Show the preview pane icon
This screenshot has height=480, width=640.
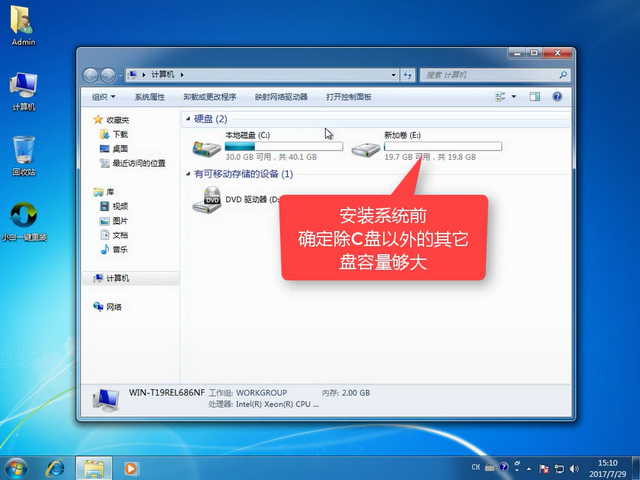pos(534,97)
